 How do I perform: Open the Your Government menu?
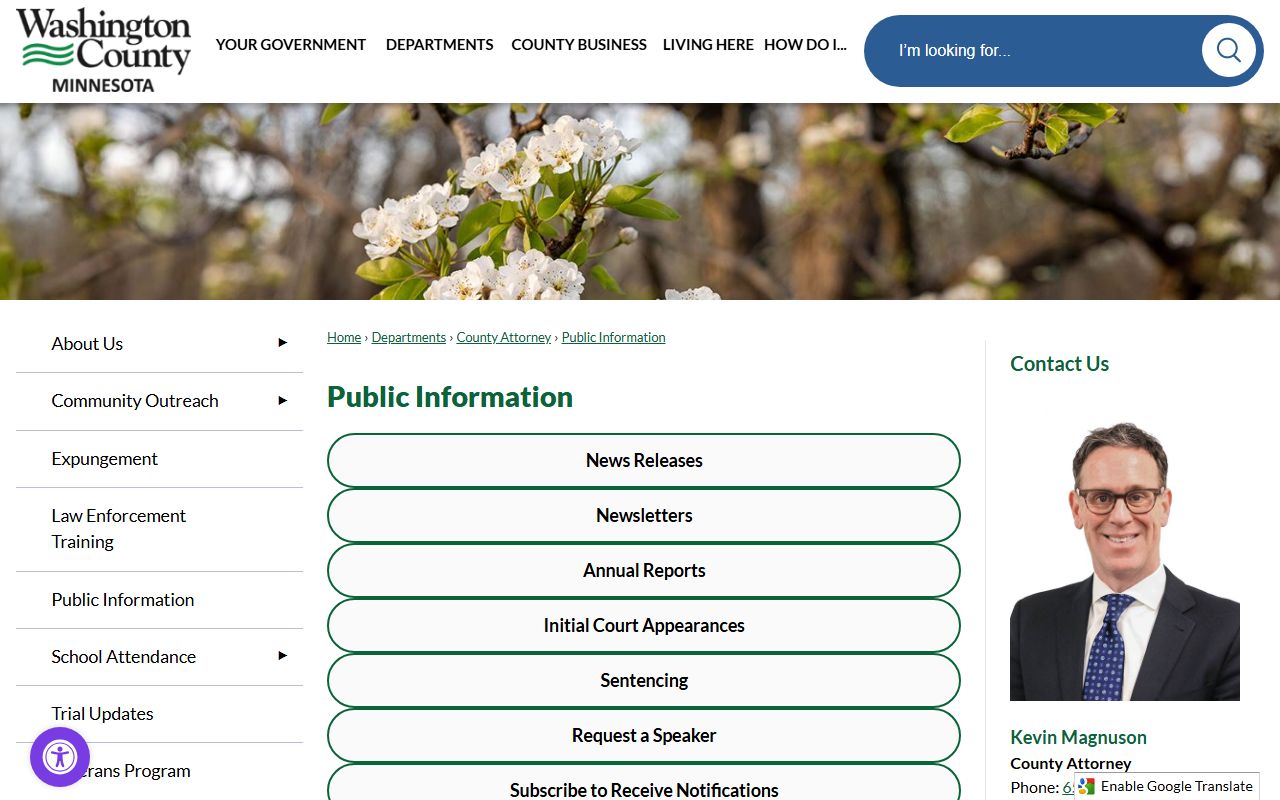(x=291, y=45)
